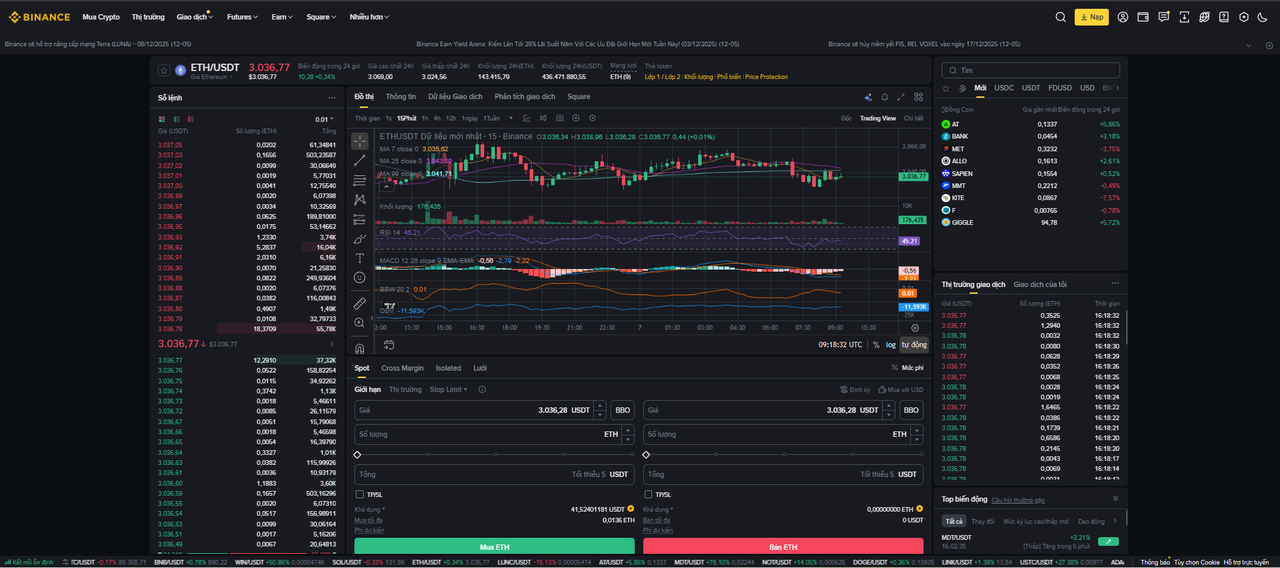Image resolution: width=1280 pixels, height=568 pixels.
Task: Open the Earn menu dropdown
Action: [282, 17]
